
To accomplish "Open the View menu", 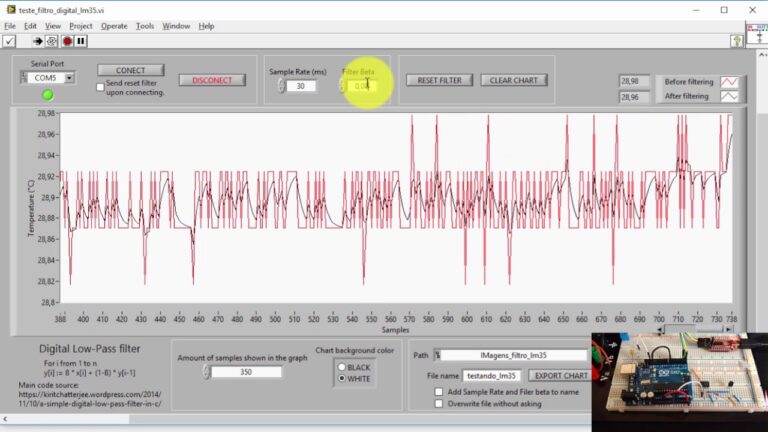I will click(53, 26).
